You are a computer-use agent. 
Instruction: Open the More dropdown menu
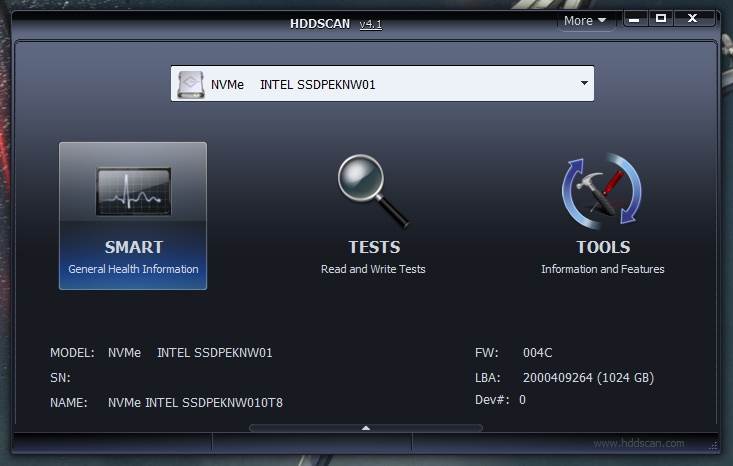tap(585, 20)
